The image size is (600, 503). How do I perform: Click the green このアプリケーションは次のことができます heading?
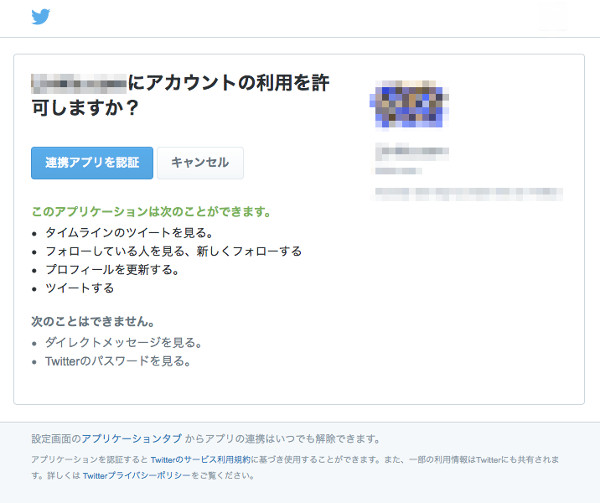151,213
